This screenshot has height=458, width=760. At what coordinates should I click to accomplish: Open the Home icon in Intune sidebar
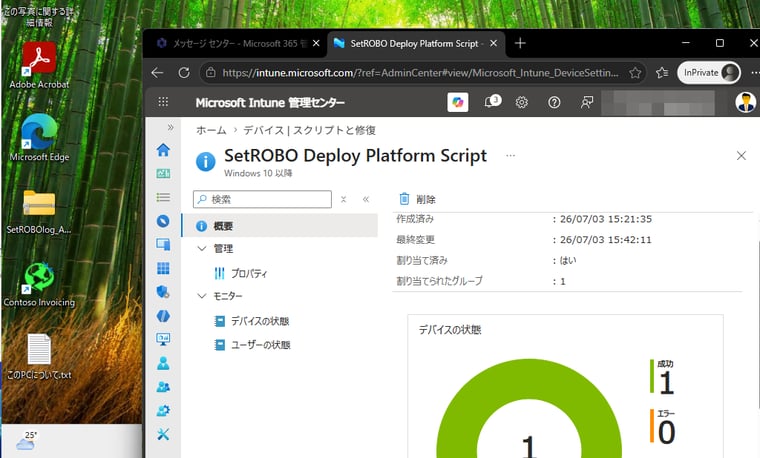tap(163, 150)
